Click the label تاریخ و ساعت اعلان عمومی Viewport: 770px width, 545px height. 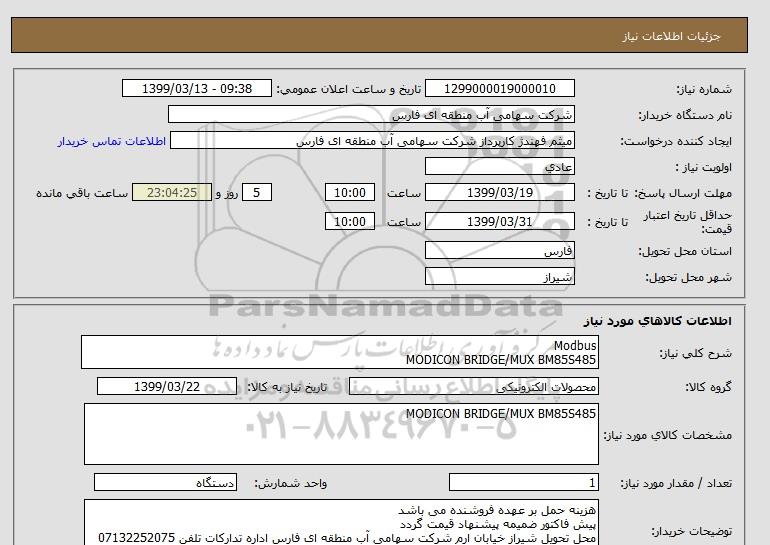(349, 89)
